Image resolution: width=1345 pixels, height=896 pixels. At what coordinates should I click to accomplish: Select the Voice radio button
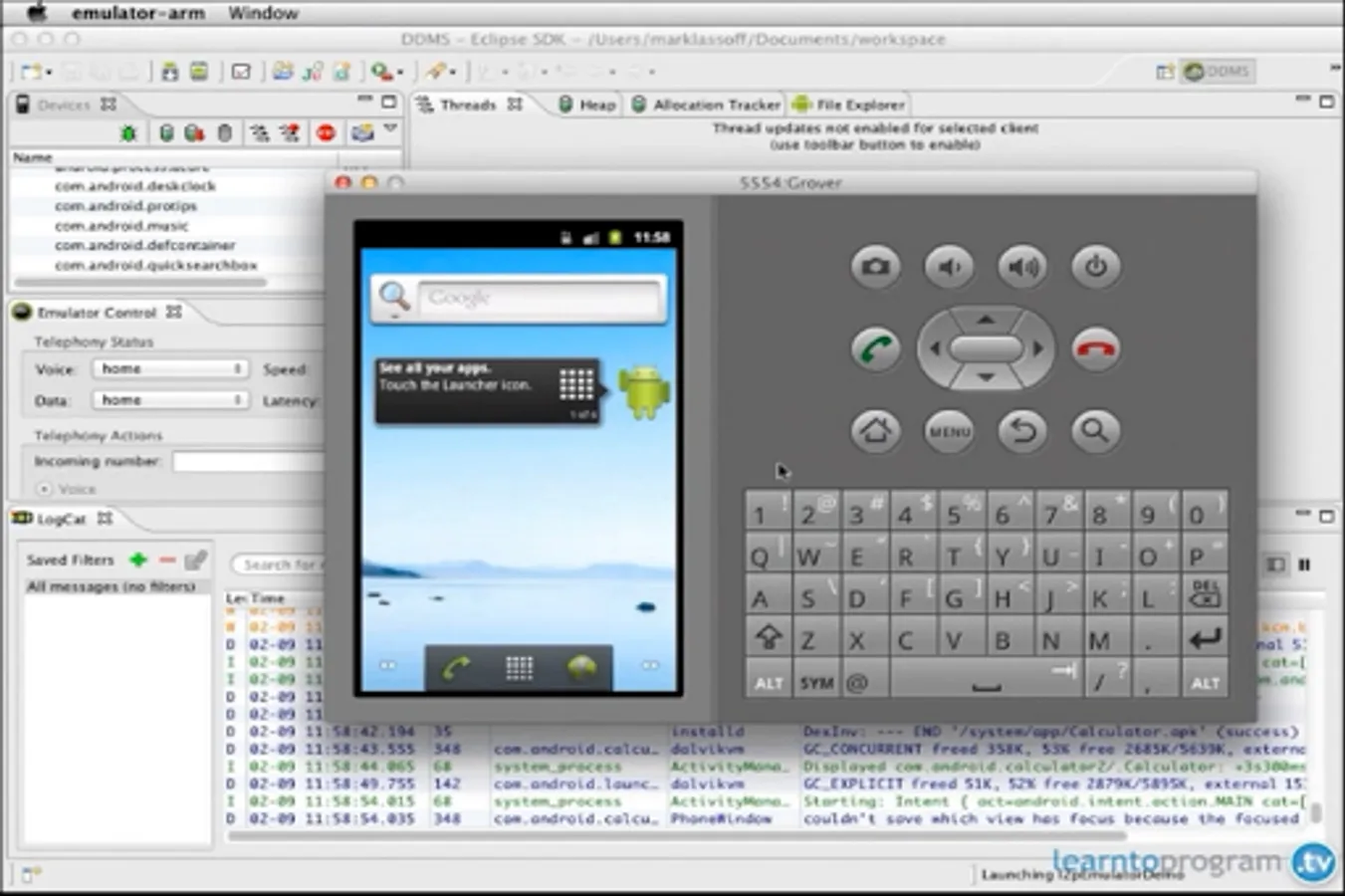(44, 489)
